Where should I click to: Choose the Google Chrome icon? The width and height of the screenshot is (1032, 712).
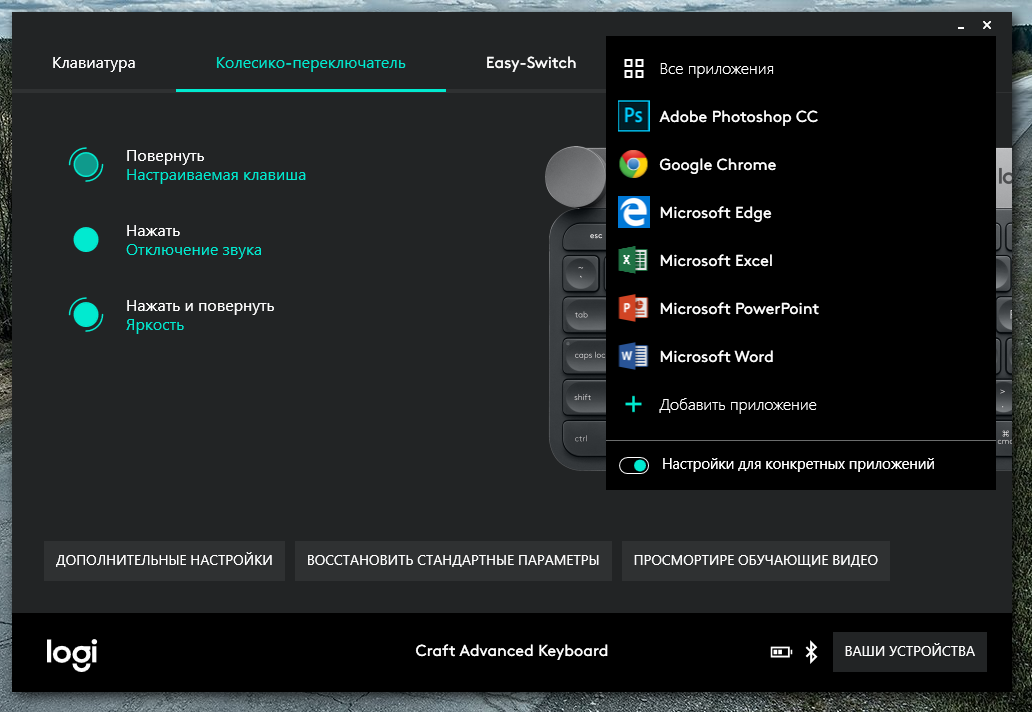point(634,165)
